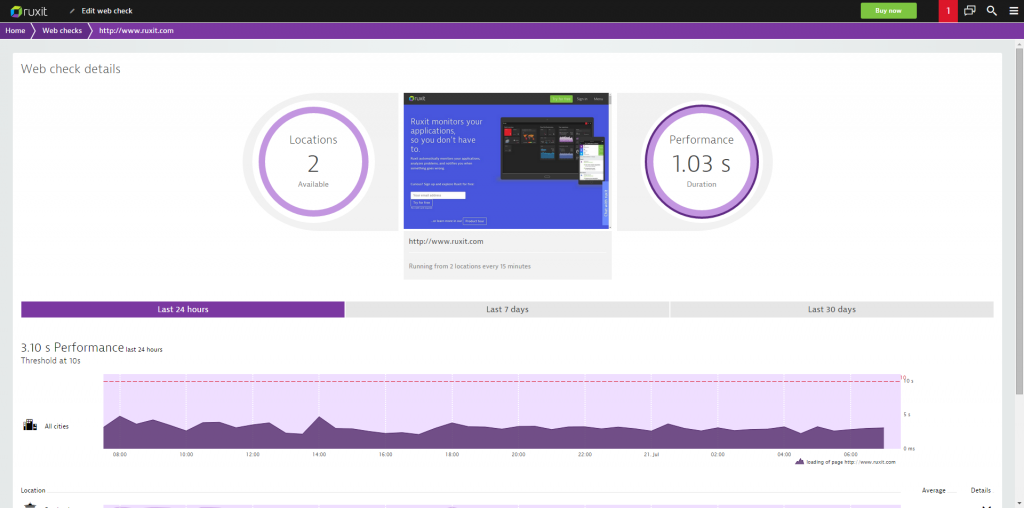This screenshot has height=508, width=1024.
Task: Switch to Last 7 days tab
Action: click(507, 310)
